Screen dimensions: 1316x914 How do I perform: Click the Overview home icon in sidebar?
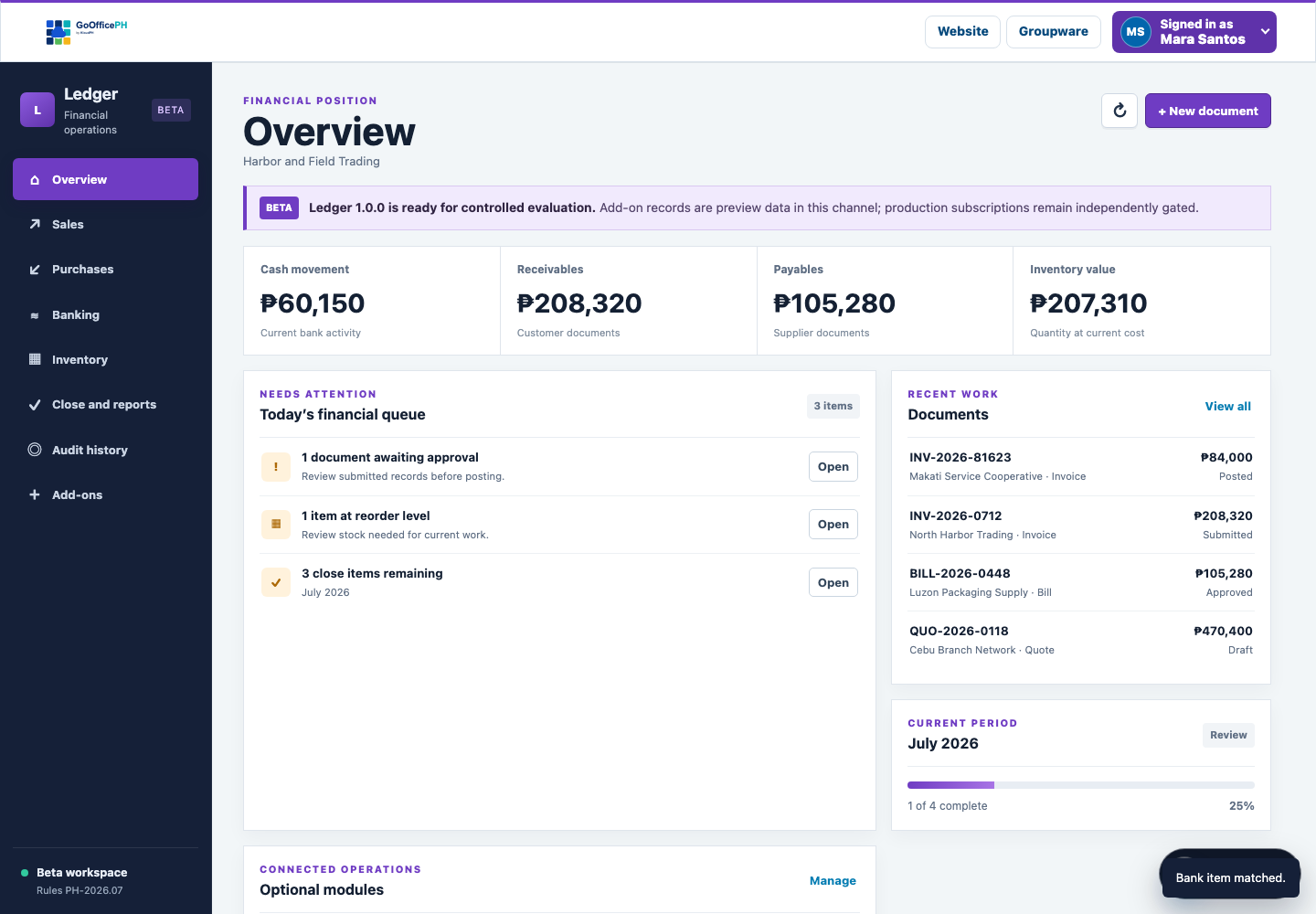(x=35, y=180)
